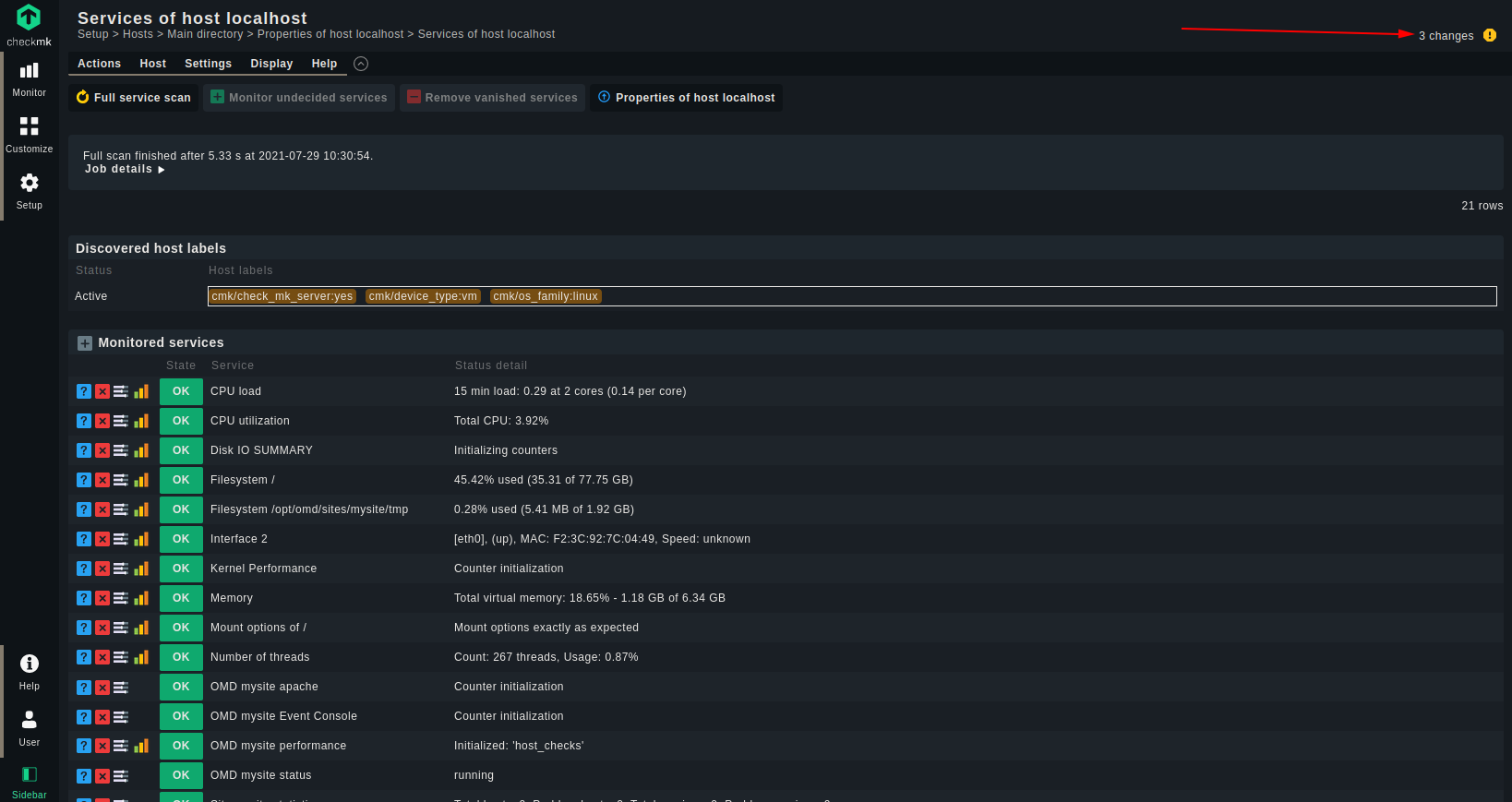Click red X icon for Number of threads
This screenshot has height=802, width=1512.
tap(102, 657)
